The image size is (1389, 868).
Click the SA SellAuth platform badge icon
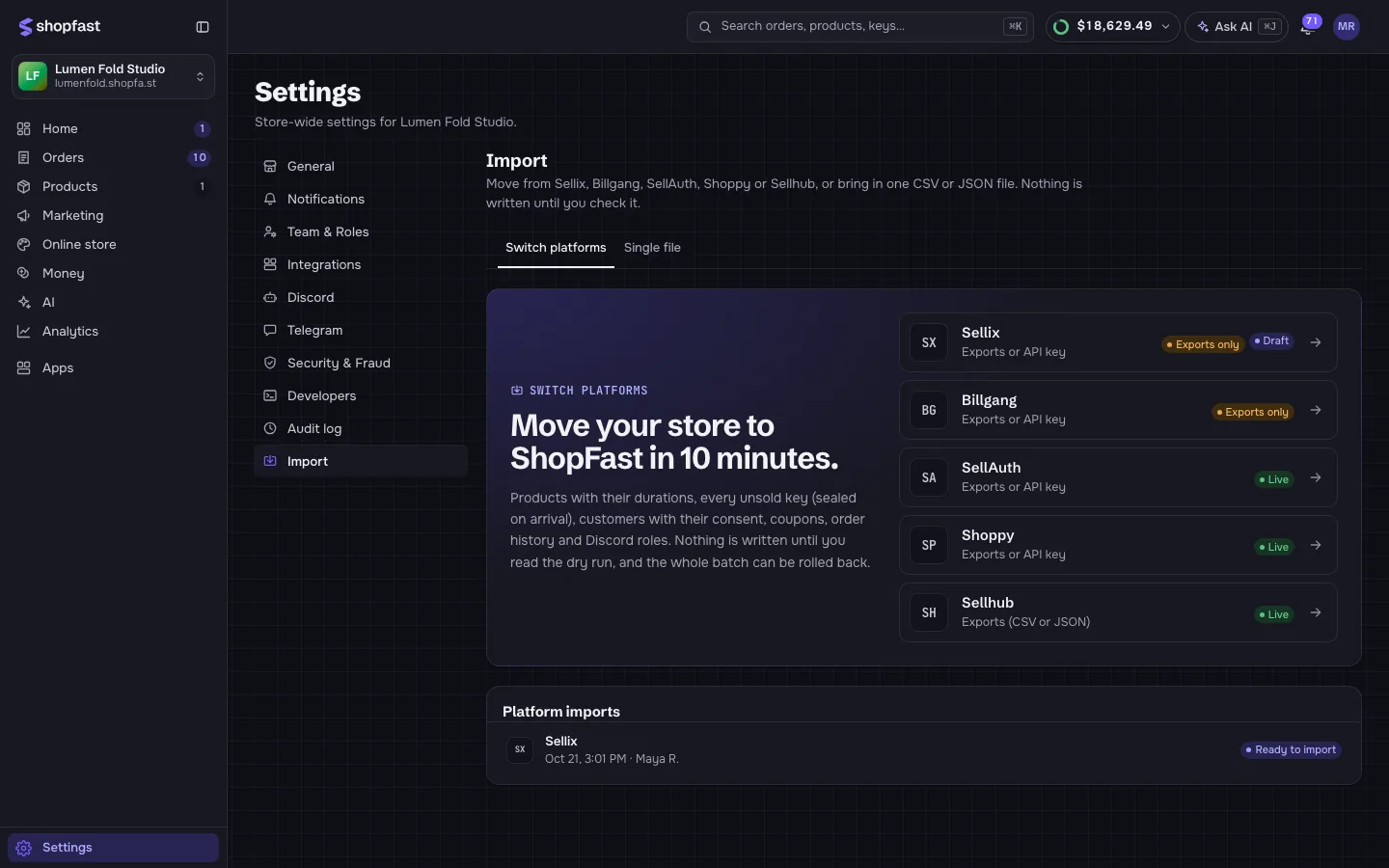pos(929,477)
